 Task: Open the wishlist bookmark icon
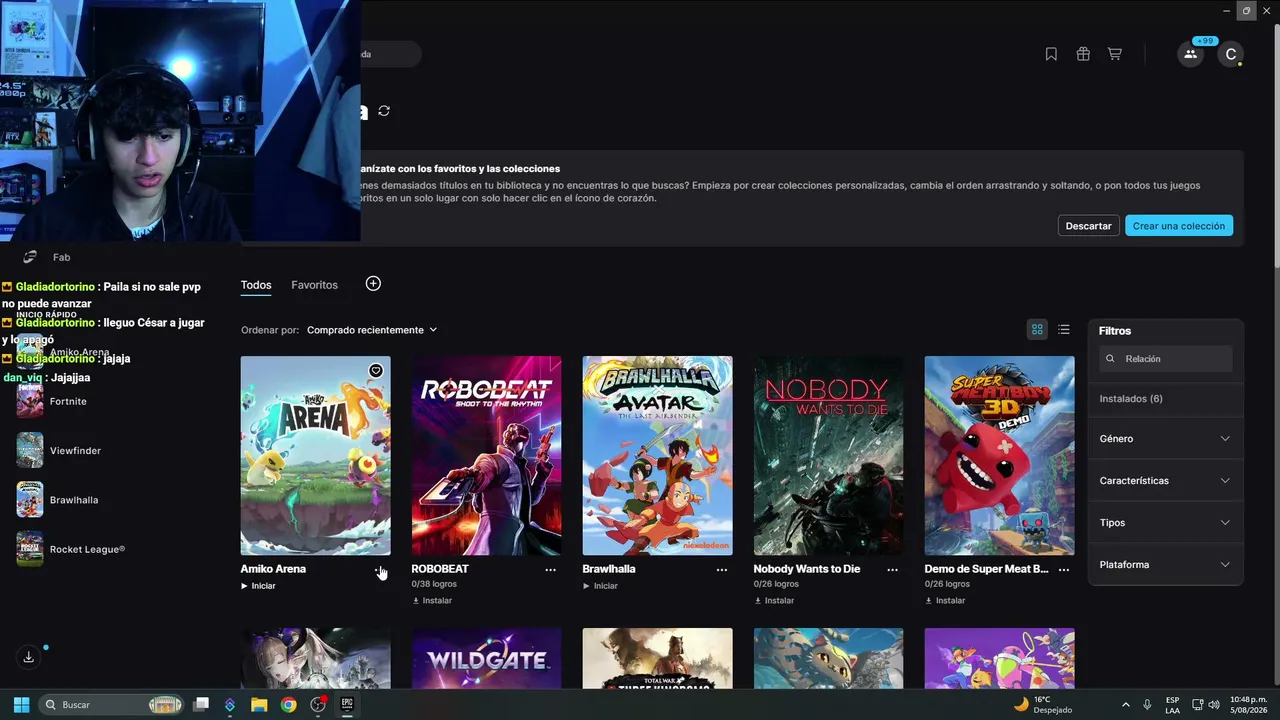point(1051,54)
